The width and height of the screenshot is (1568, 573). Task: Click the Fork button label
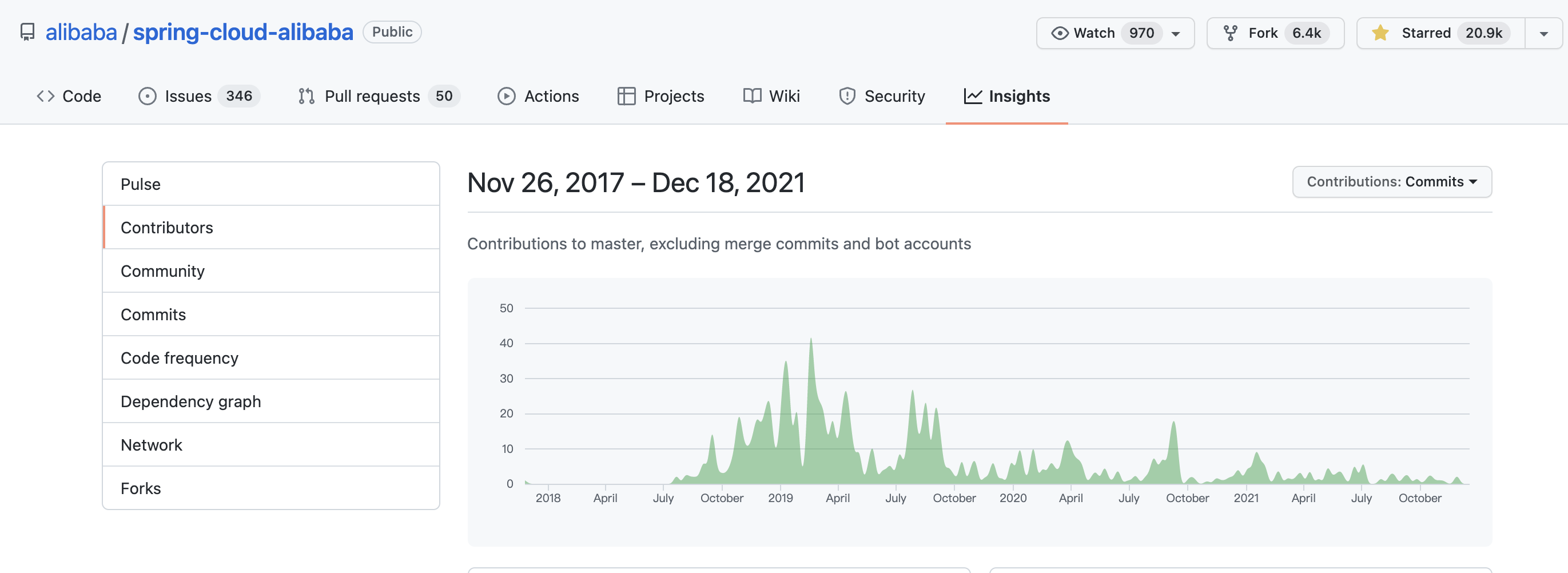pos(1263,33)
